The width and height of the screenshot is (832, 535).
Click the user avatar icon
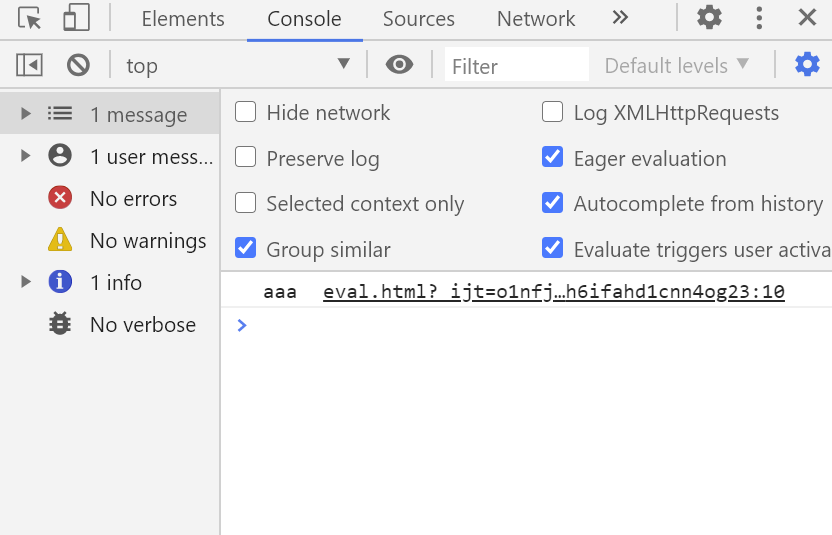pyautogui.click(x=60, y=156)
